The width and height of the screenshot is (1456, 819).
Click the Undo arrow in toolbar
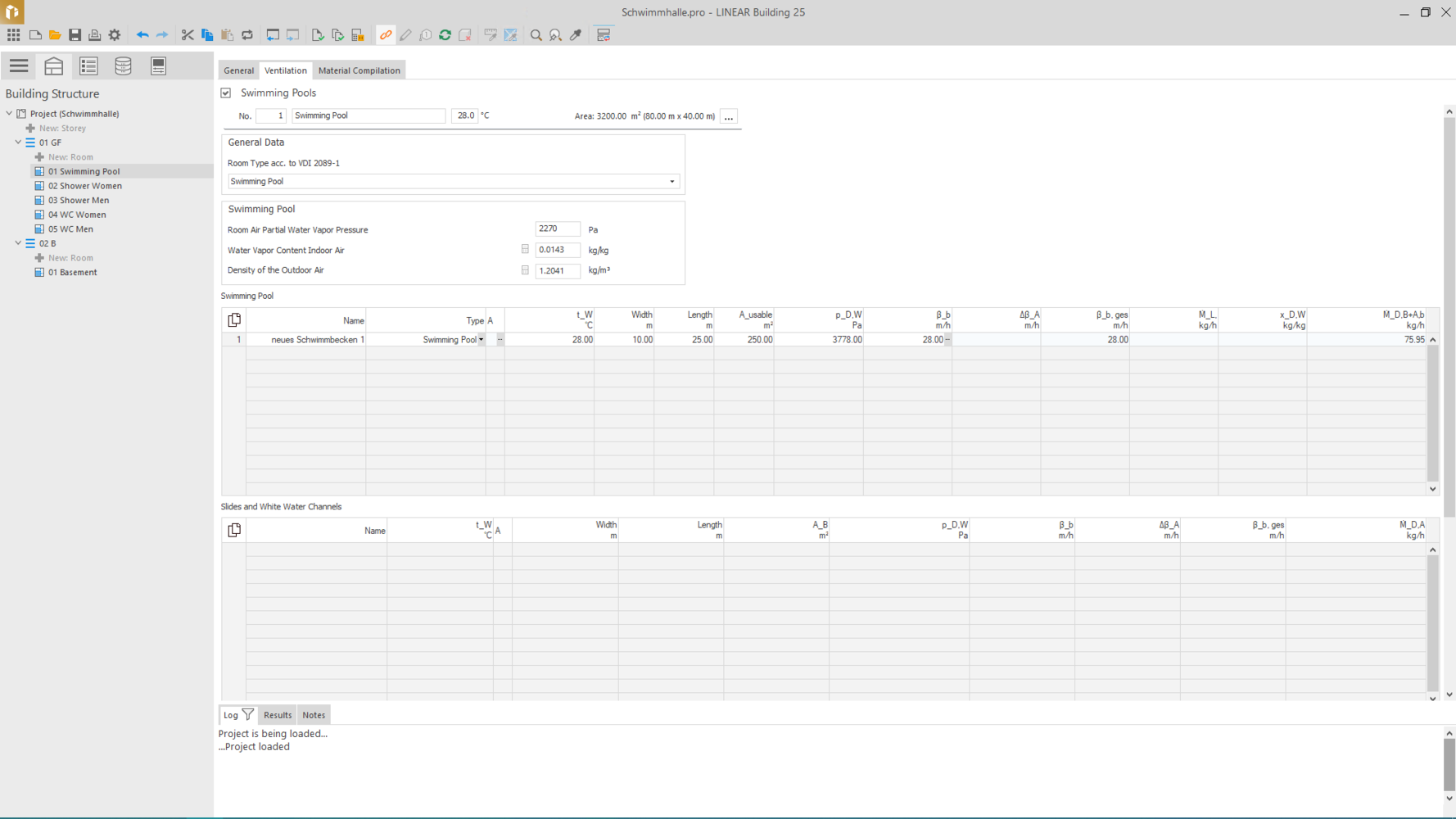coord(142,35)
